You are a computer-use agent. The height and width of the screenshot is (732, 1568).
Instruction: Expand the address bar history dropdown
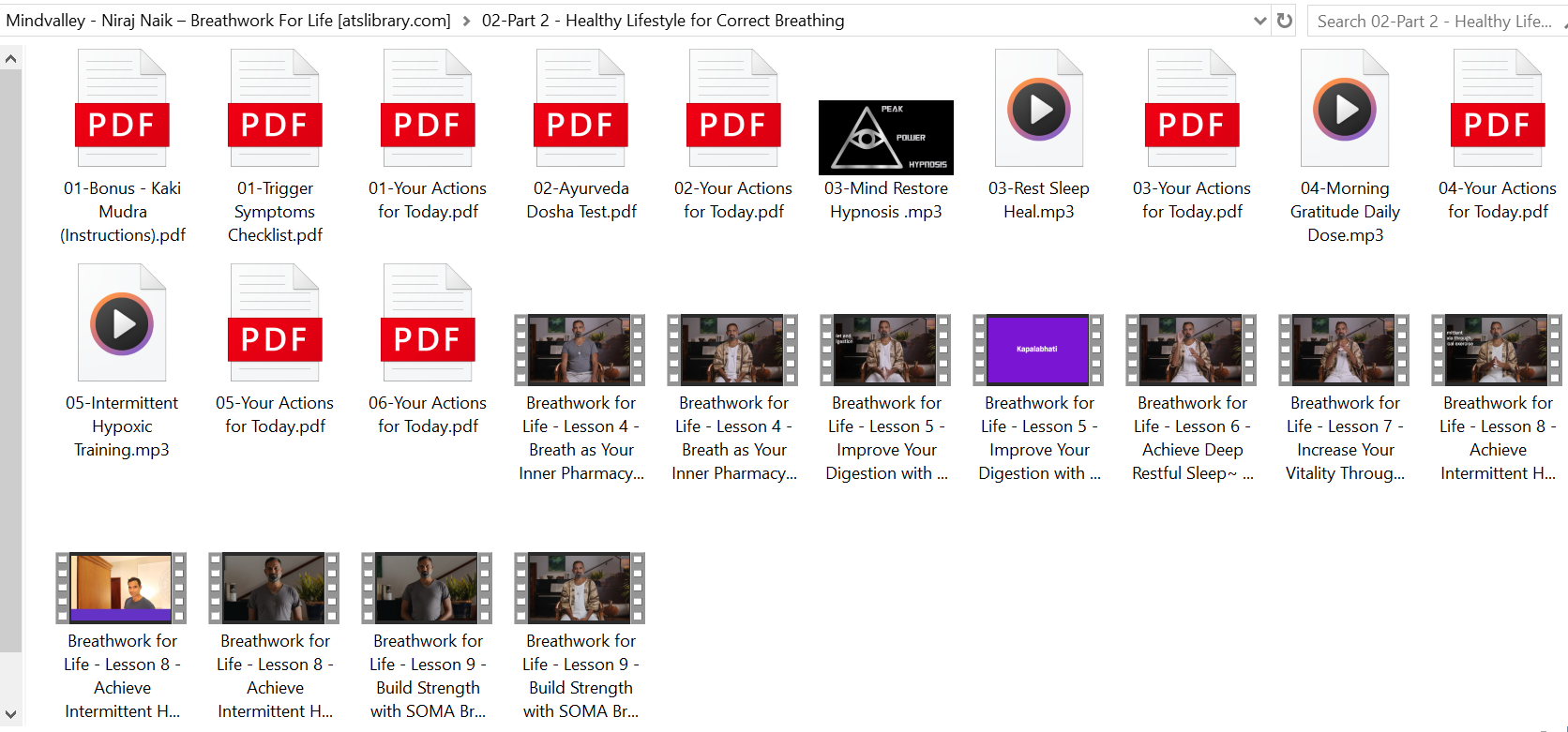(1259, 21)
